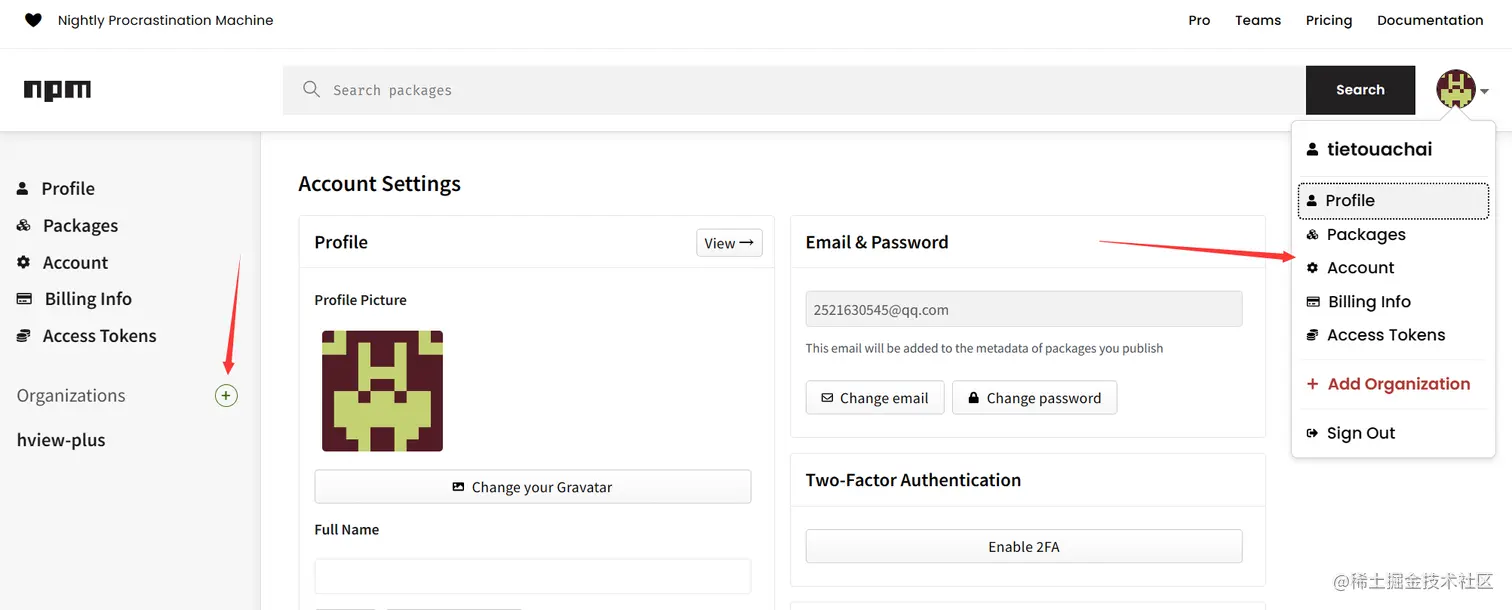This screenshot has width=1512, height=610.
Task: Click the email field 2521630545@qq.com
Action: [x=1024, y=309]
